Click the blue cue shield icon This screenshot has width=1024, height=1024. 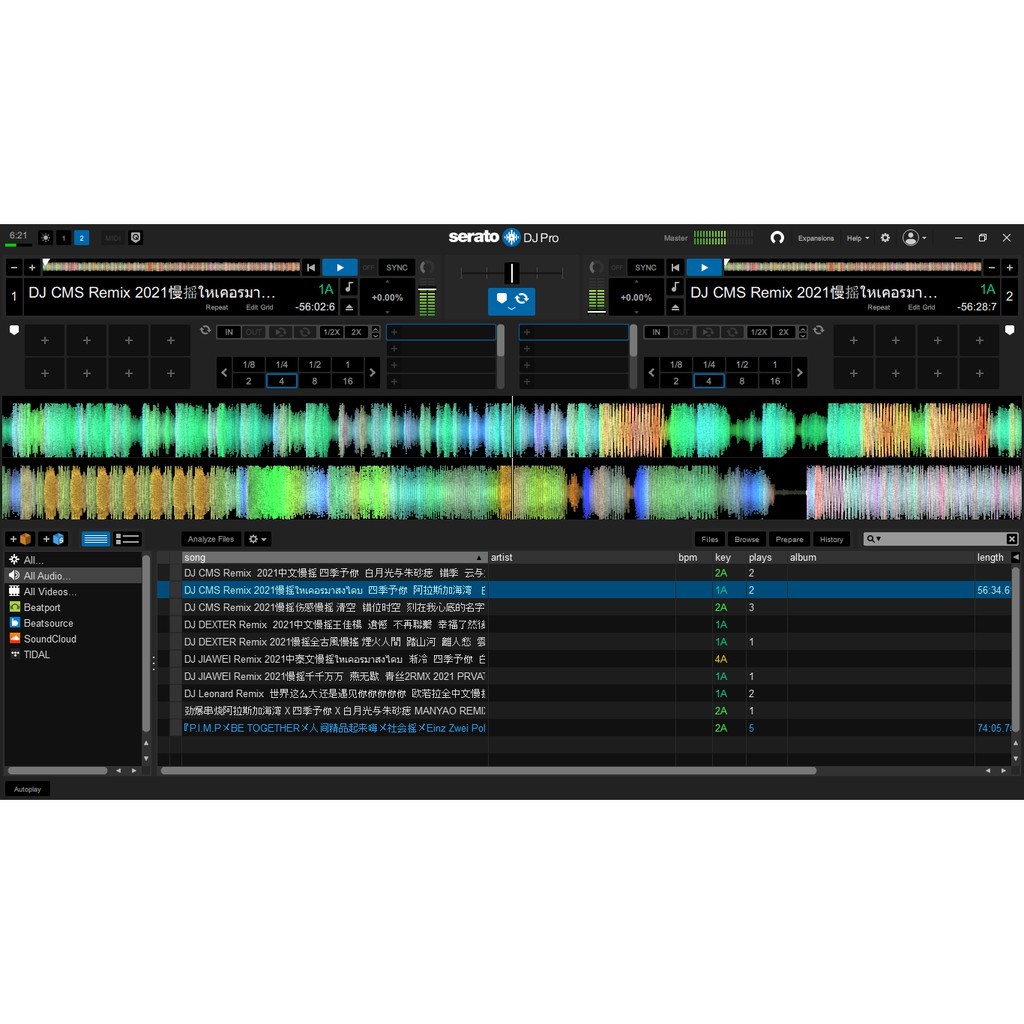point(500,299)
